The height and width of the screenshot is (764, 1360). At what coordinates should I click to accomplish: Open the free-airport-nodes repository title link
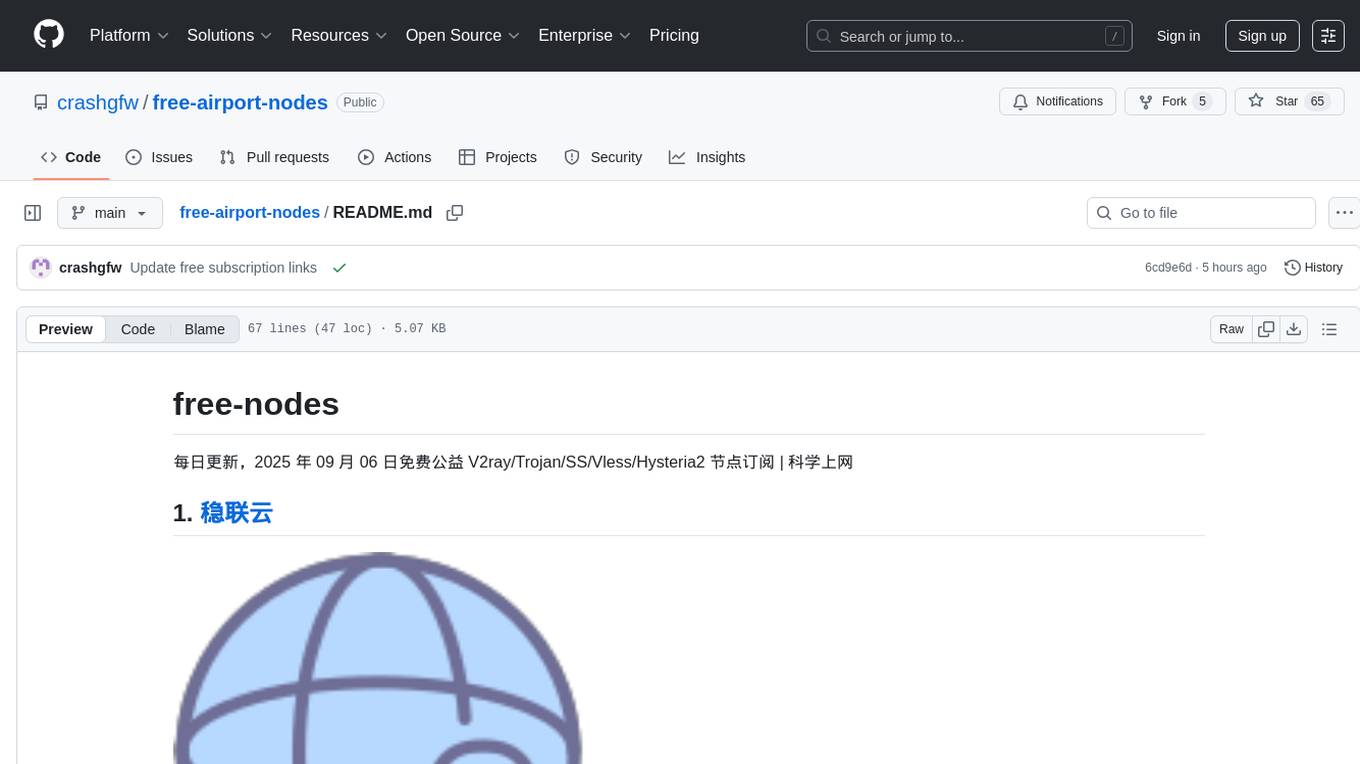pyautogui.click(x=240, y=102)
